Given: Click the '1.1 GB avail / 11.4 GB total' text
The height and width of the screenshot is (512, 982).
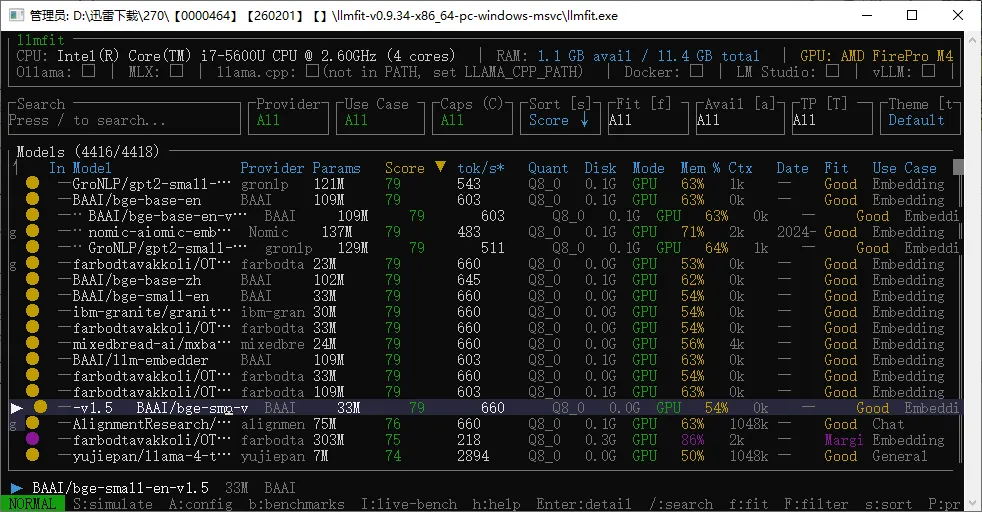Looking at the screenshot, I should point(648,56).
